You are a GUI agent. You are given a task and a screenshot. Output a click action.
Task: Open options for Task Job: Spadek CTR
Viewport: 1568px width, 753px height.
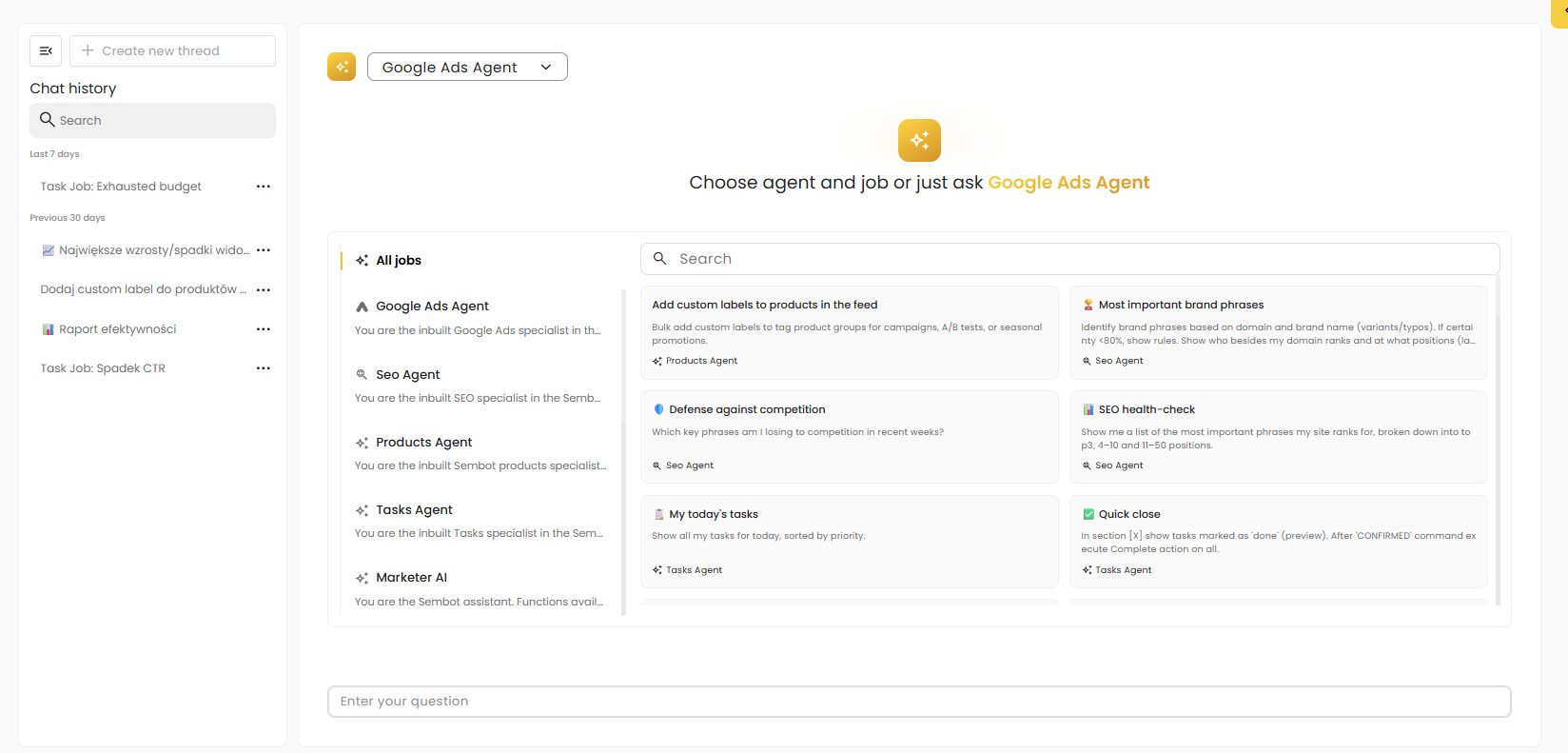pos(264,368)
